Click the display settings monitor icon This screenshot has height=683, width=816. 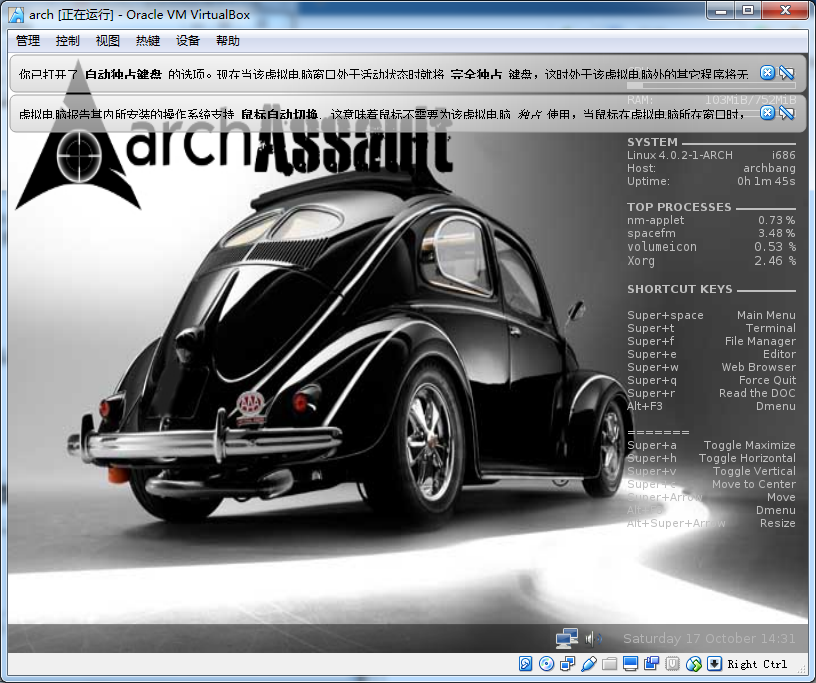coord(630,664)
